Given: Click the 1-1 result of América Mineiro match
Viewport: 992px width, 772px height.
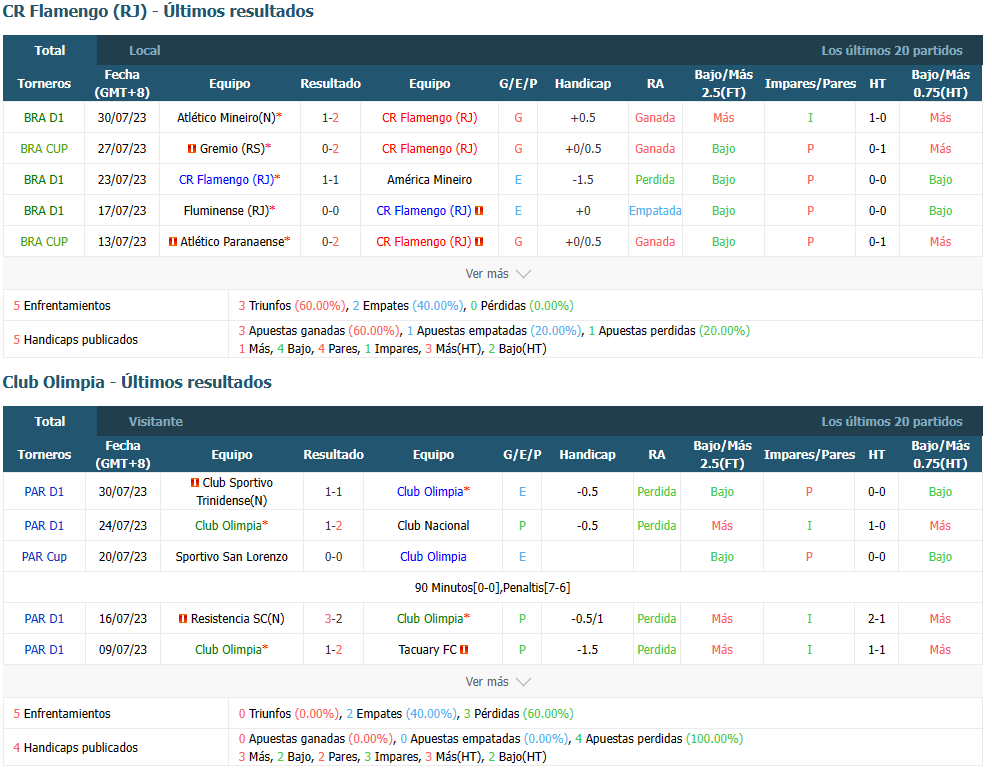Looking at the screenshot, I should [330, 180].
